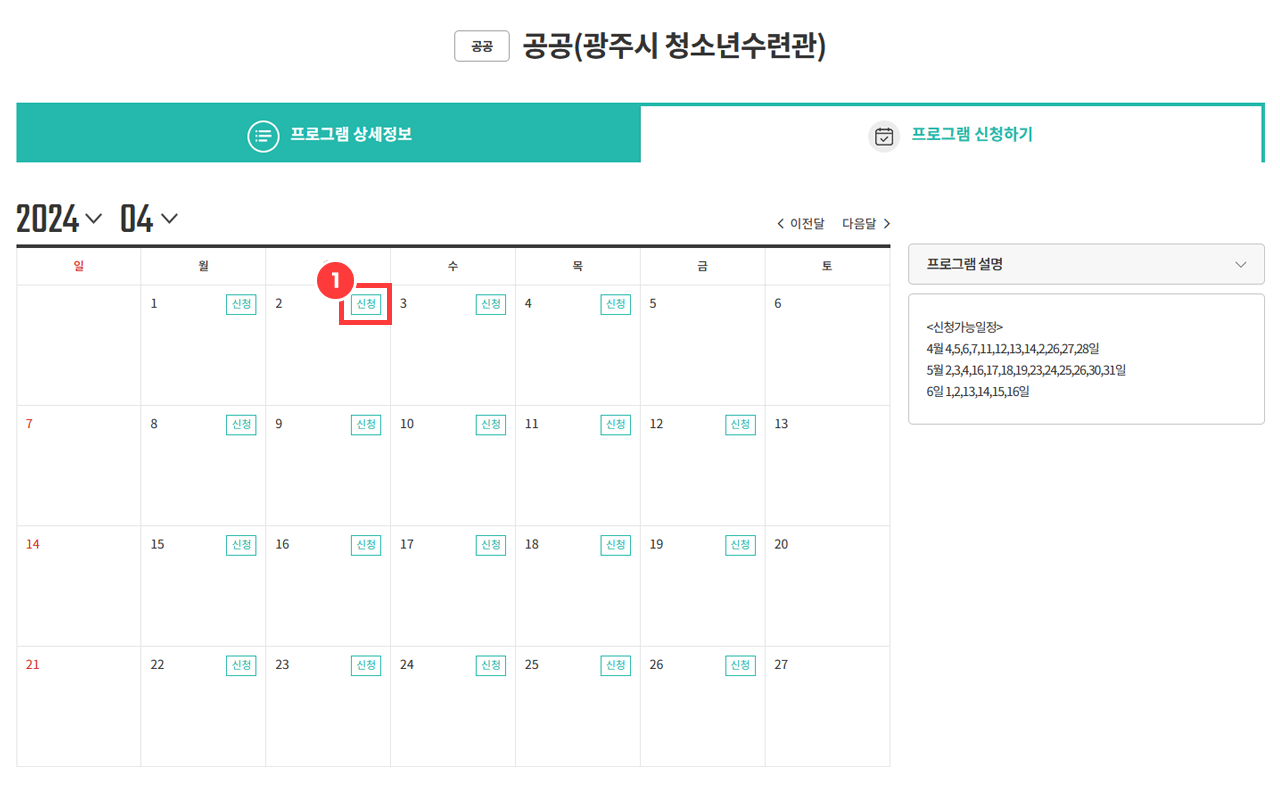The image size is (1280, 789).
Task: Switch to 프로그램 상세정보 tab
Action: click(x=328, y=134)
